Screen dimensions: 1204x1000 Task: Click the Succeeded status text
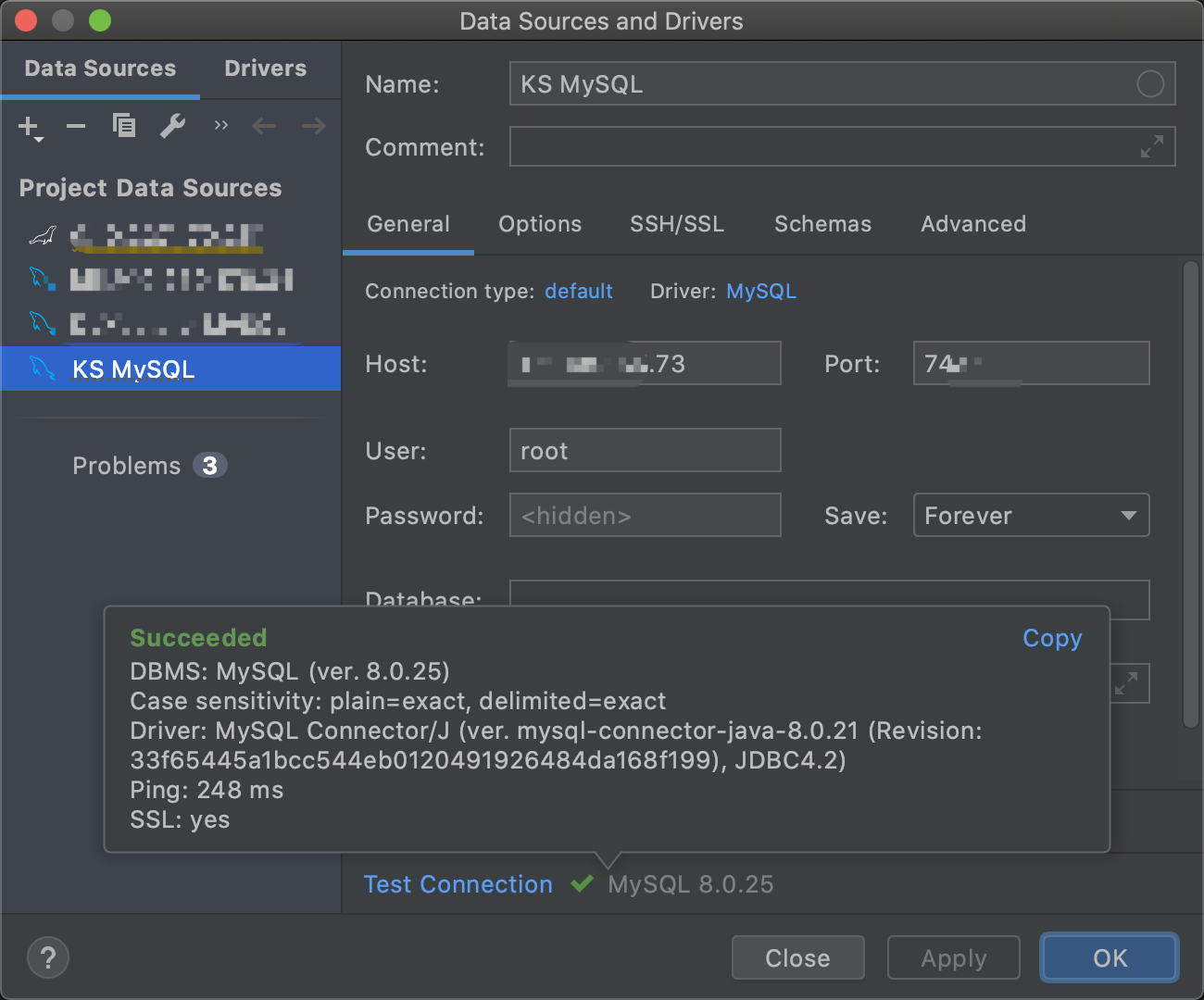pyautogui.click(x=198, y=638)
